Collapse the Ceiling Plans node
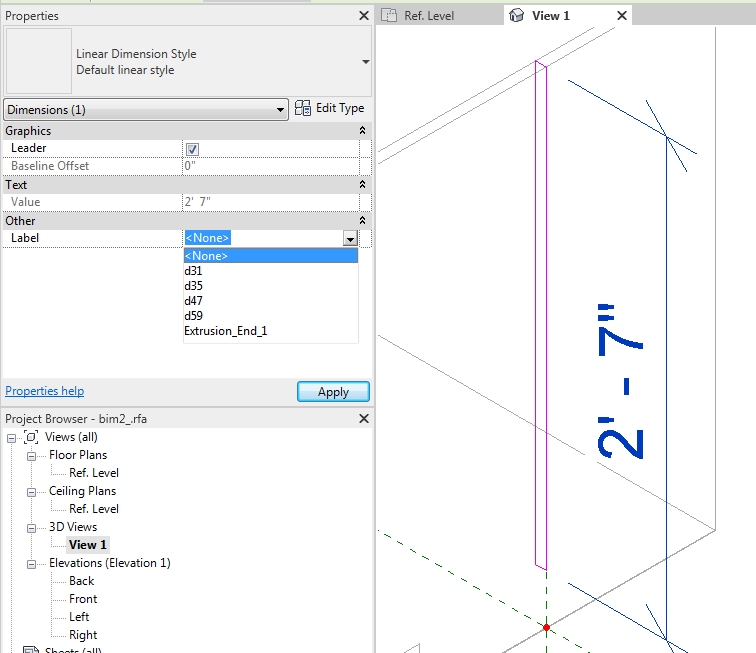The width and height of the screenshot is (756, 653). (x=31, y=492)
